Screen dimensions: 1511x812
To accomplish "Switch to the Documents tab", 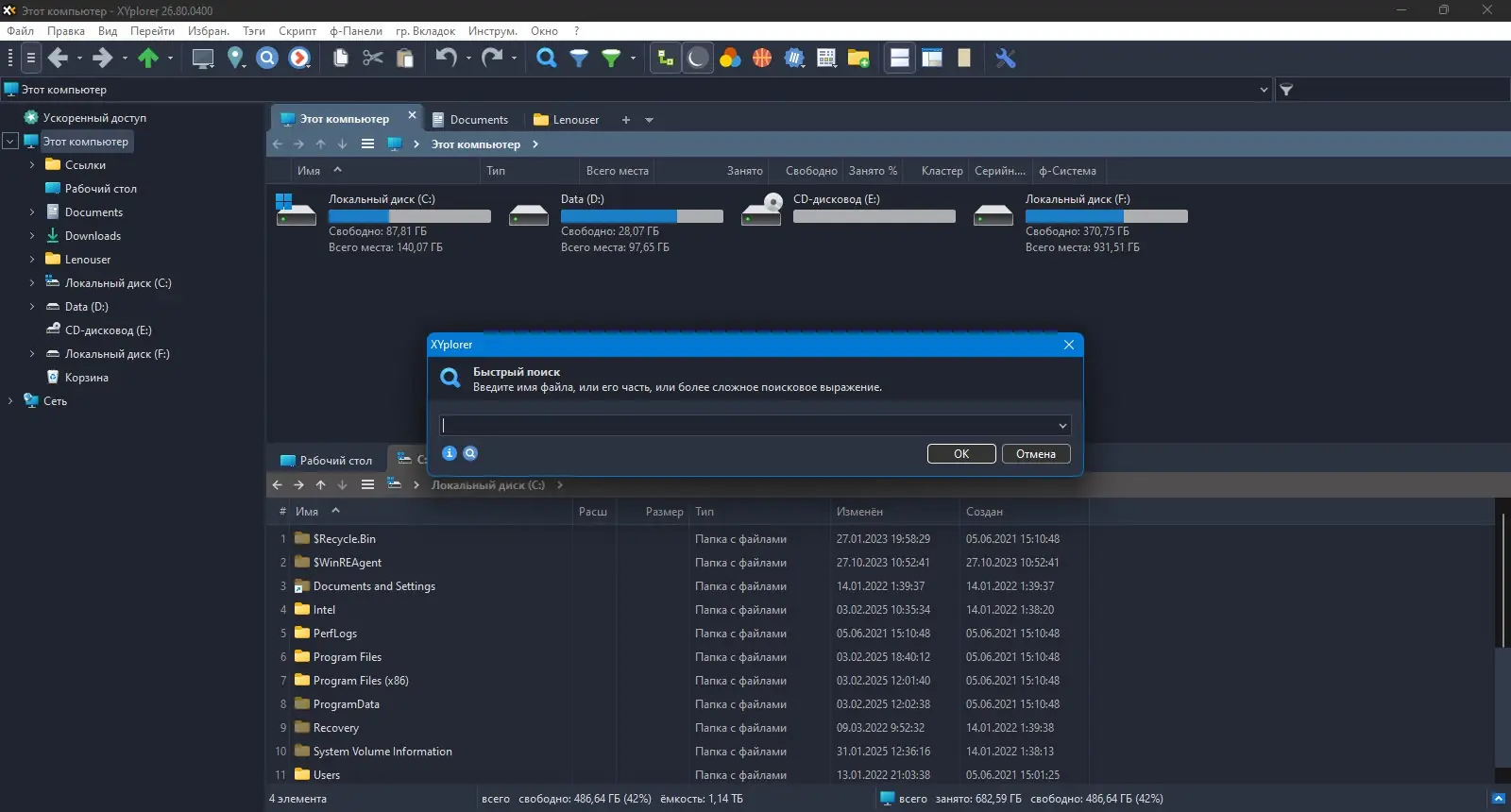I will click(x=470, y=120).
